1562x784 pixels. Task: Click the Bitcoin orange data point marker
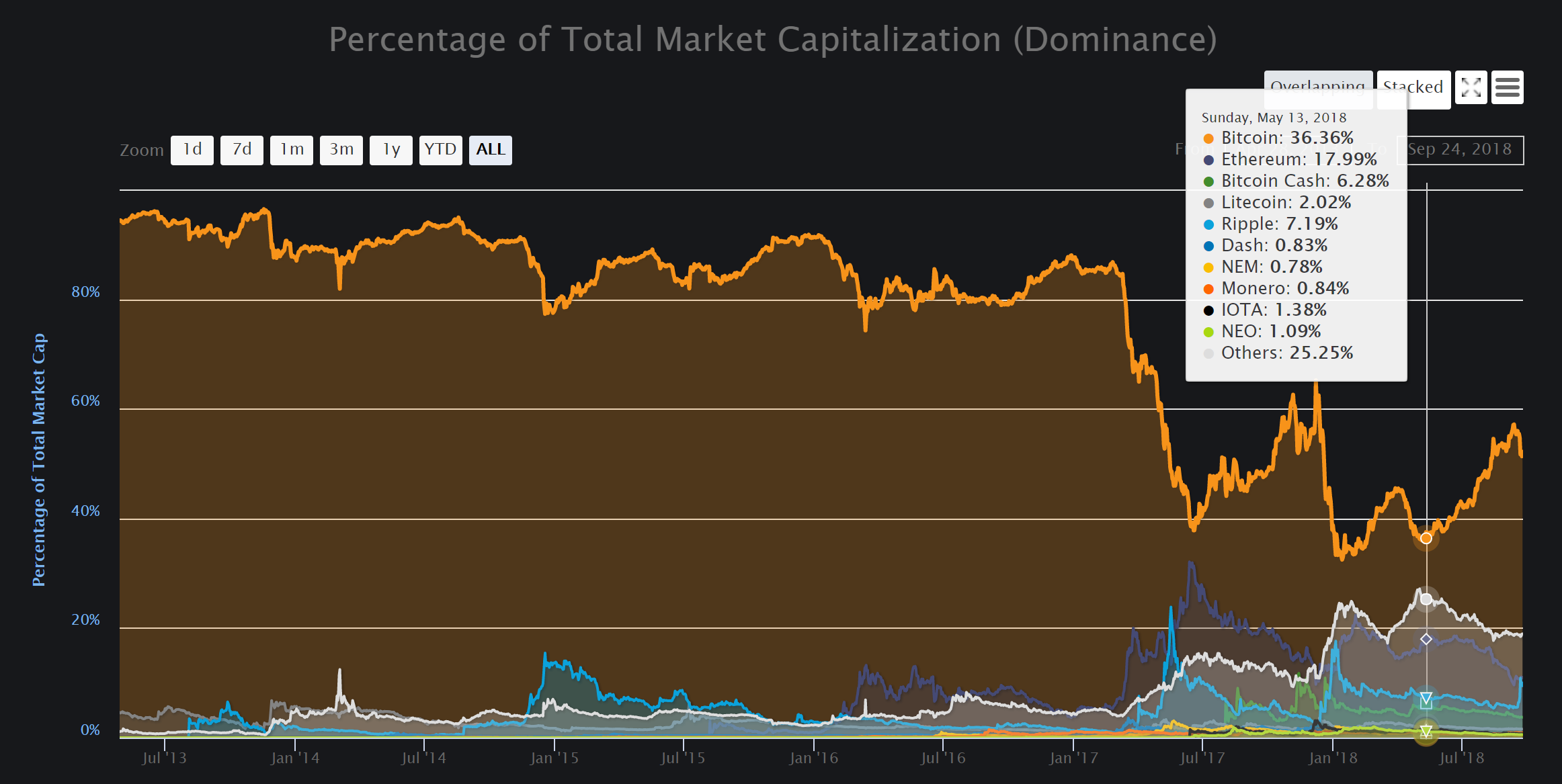1426,538
